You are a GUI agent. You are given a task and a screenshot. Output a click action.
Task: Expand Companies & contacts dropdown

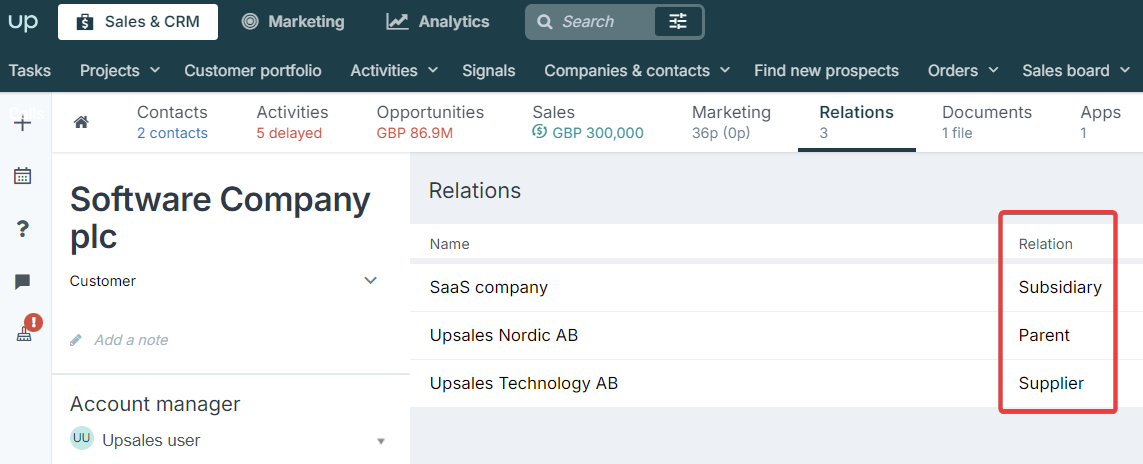pyautogui.click(x=637, y=71)
